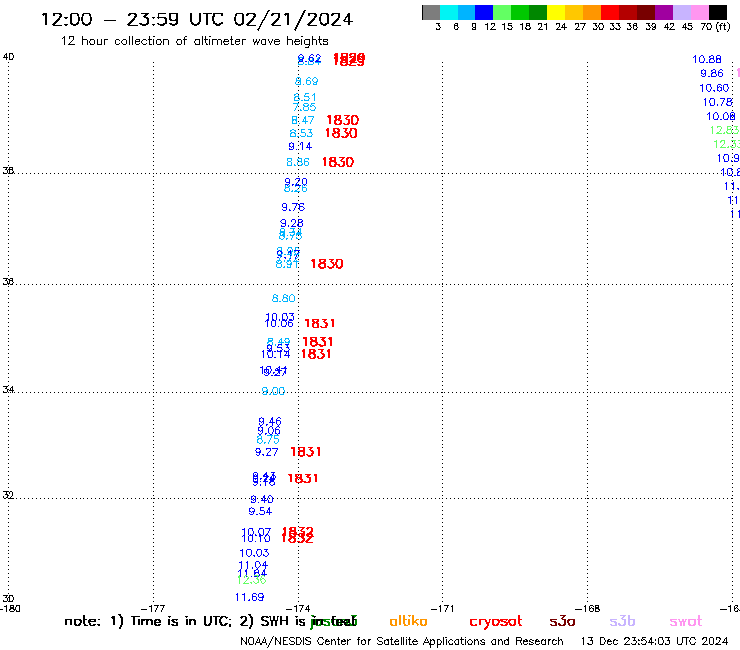Image resolution: width=740 pixels, height=650 pixels.
Task: Click the latitude axis label 34
Action: (8, 390)
